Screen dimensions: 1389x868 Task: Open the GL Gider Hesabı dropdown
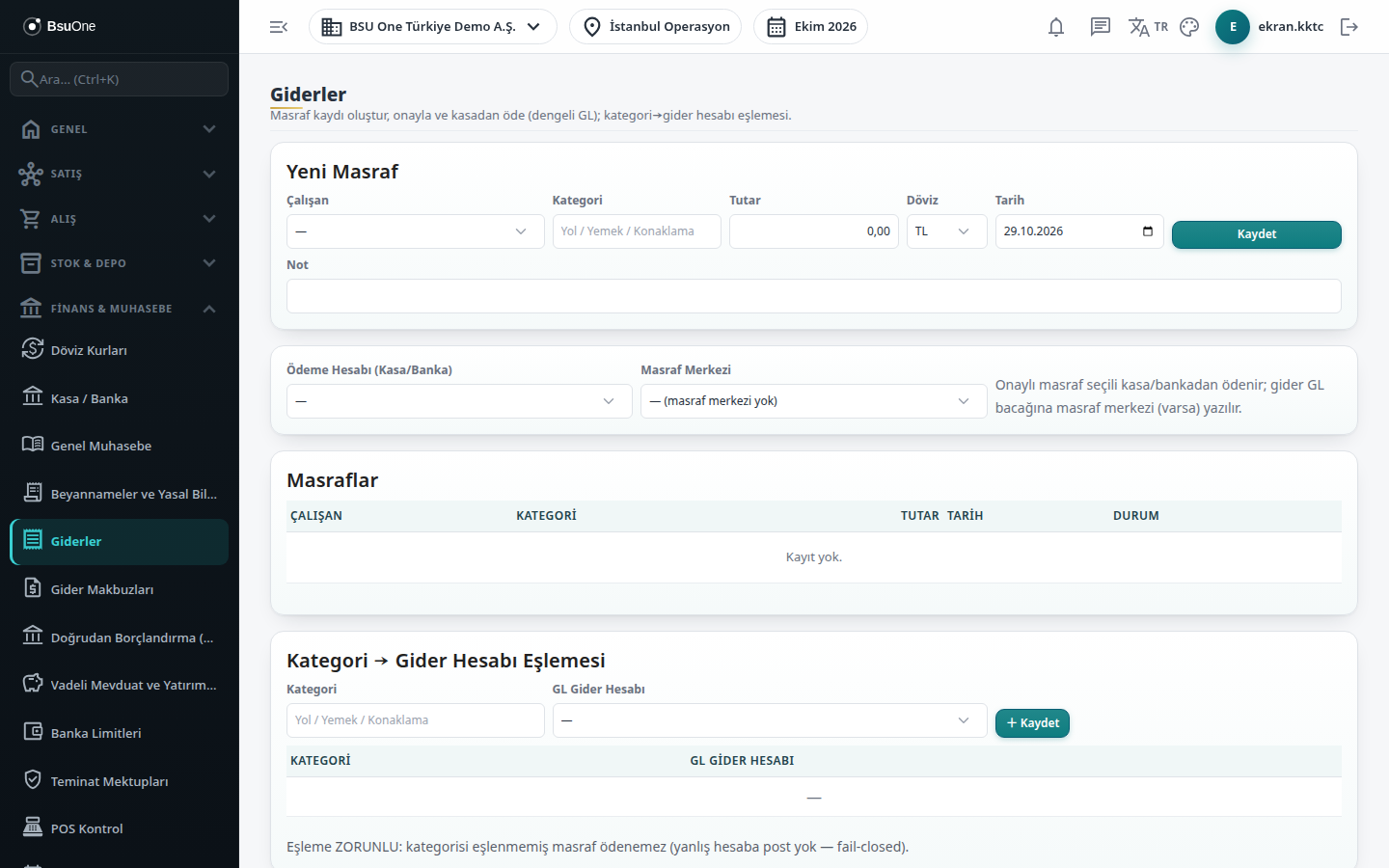coord(770,720)
